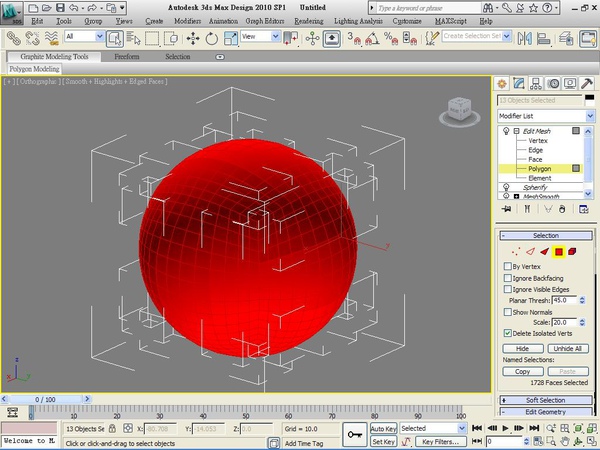The width and height of the screenshot is (600, 450).
Task: Open the MAXScript menu
Action: [450, 21]
